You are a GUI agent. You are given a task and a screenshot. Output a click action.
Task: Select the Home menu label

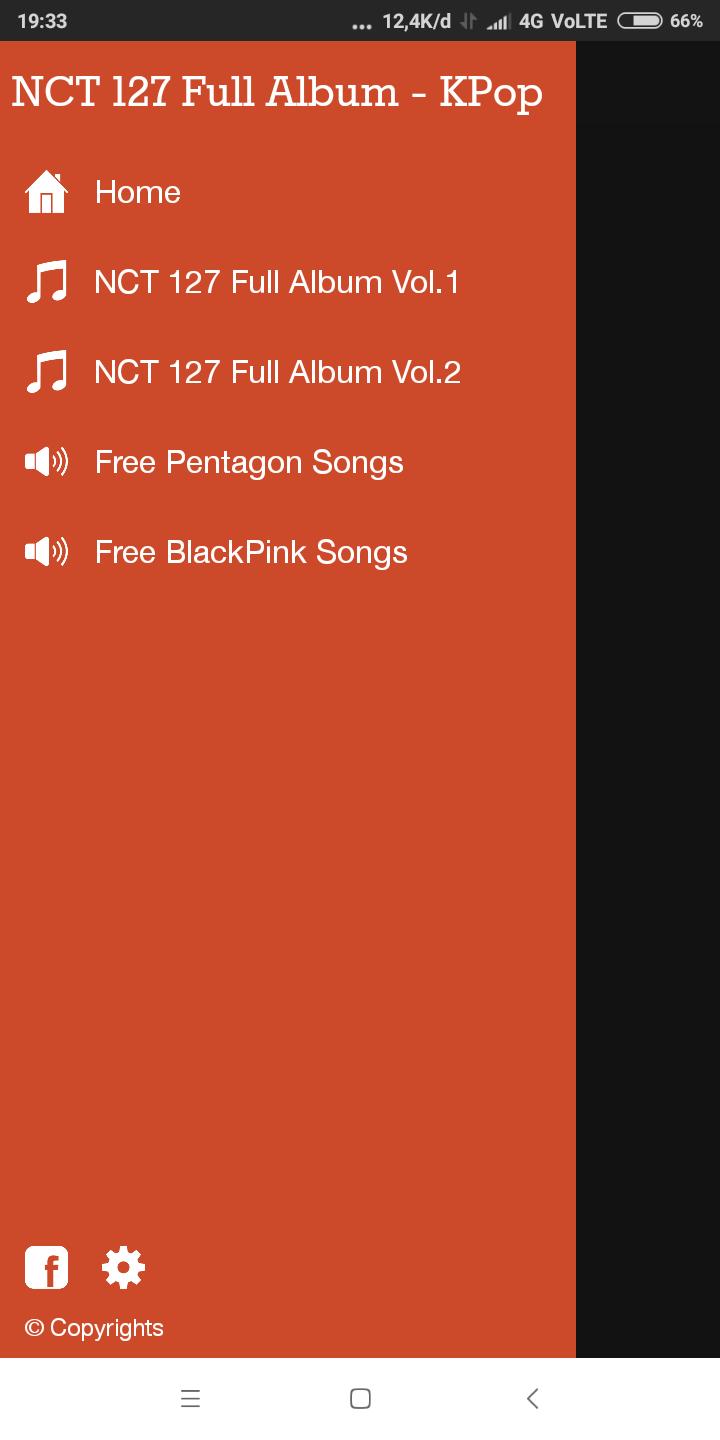138,192
